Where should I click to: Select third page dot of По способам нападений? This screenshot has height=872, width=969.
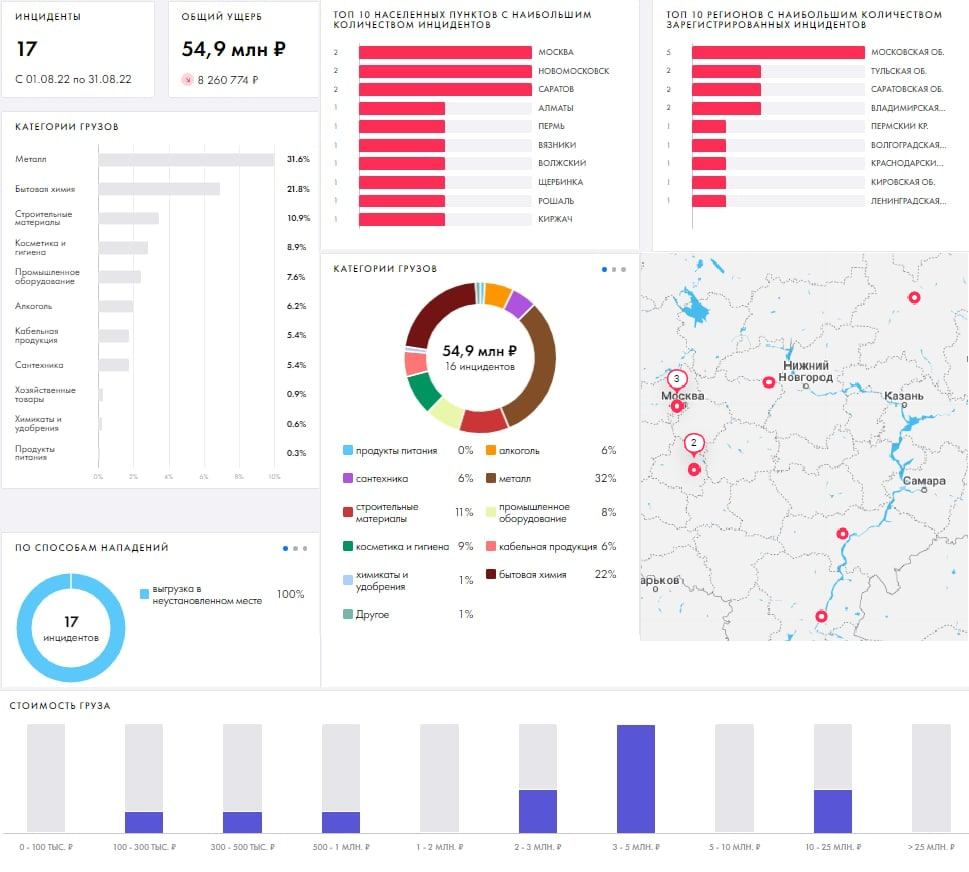pyautogui.click(x=305, y=548)
